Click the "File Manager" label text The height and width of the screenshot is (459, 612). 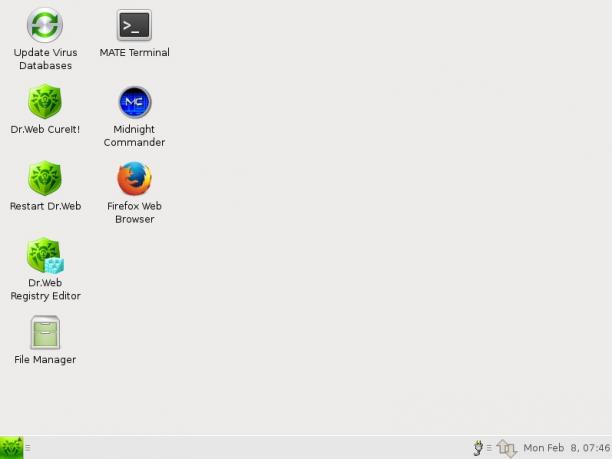click(x=45, y=359)
